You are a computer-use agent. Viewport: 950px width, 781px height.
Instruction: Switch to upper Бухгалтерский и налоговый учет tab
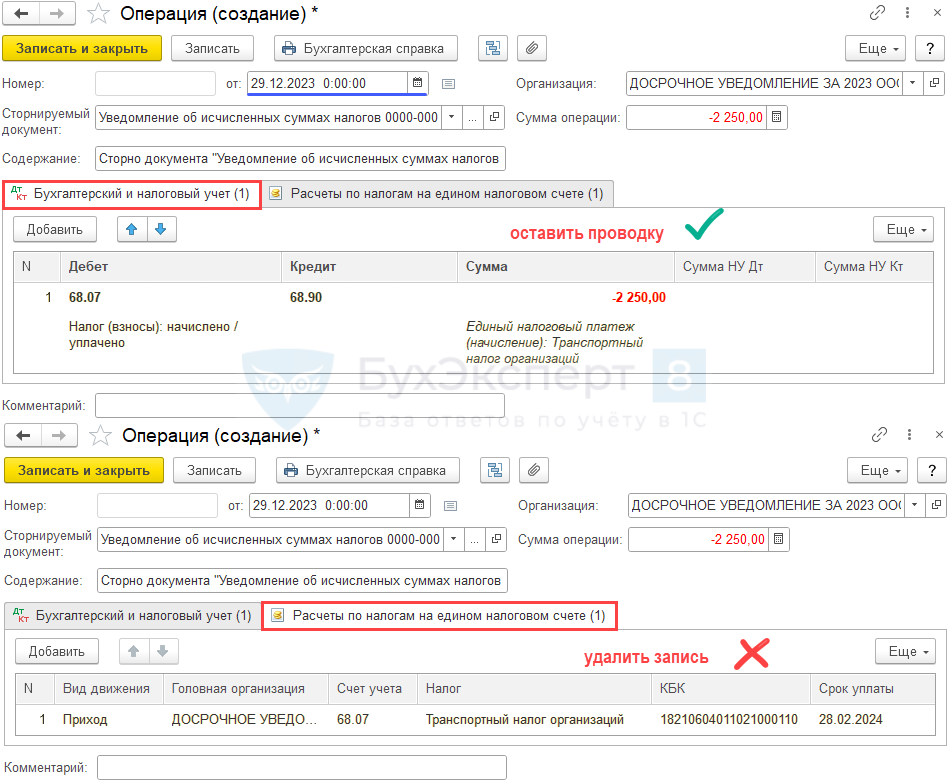(x=133, y=194)
